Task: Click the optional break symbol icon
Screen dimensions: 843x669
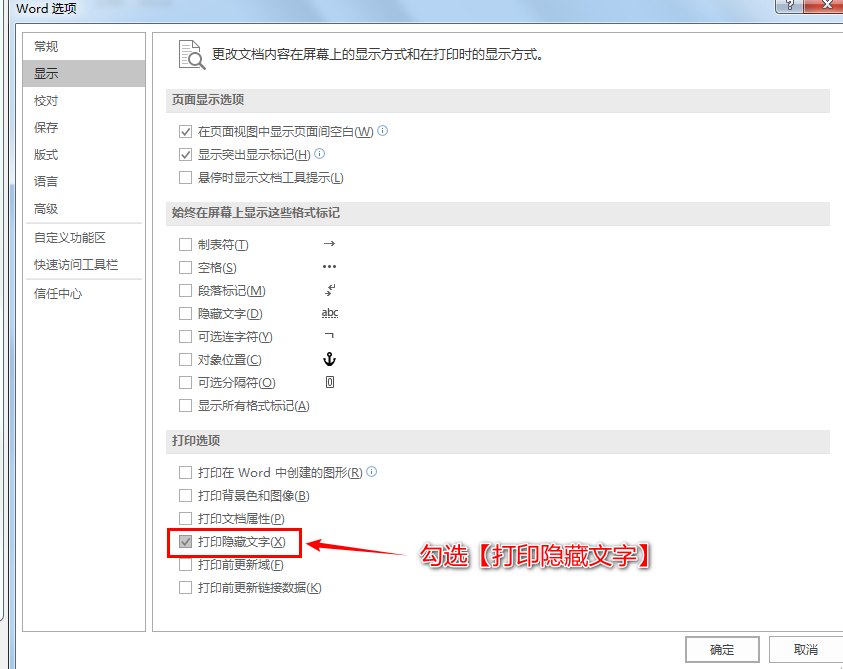Action: 330,382
